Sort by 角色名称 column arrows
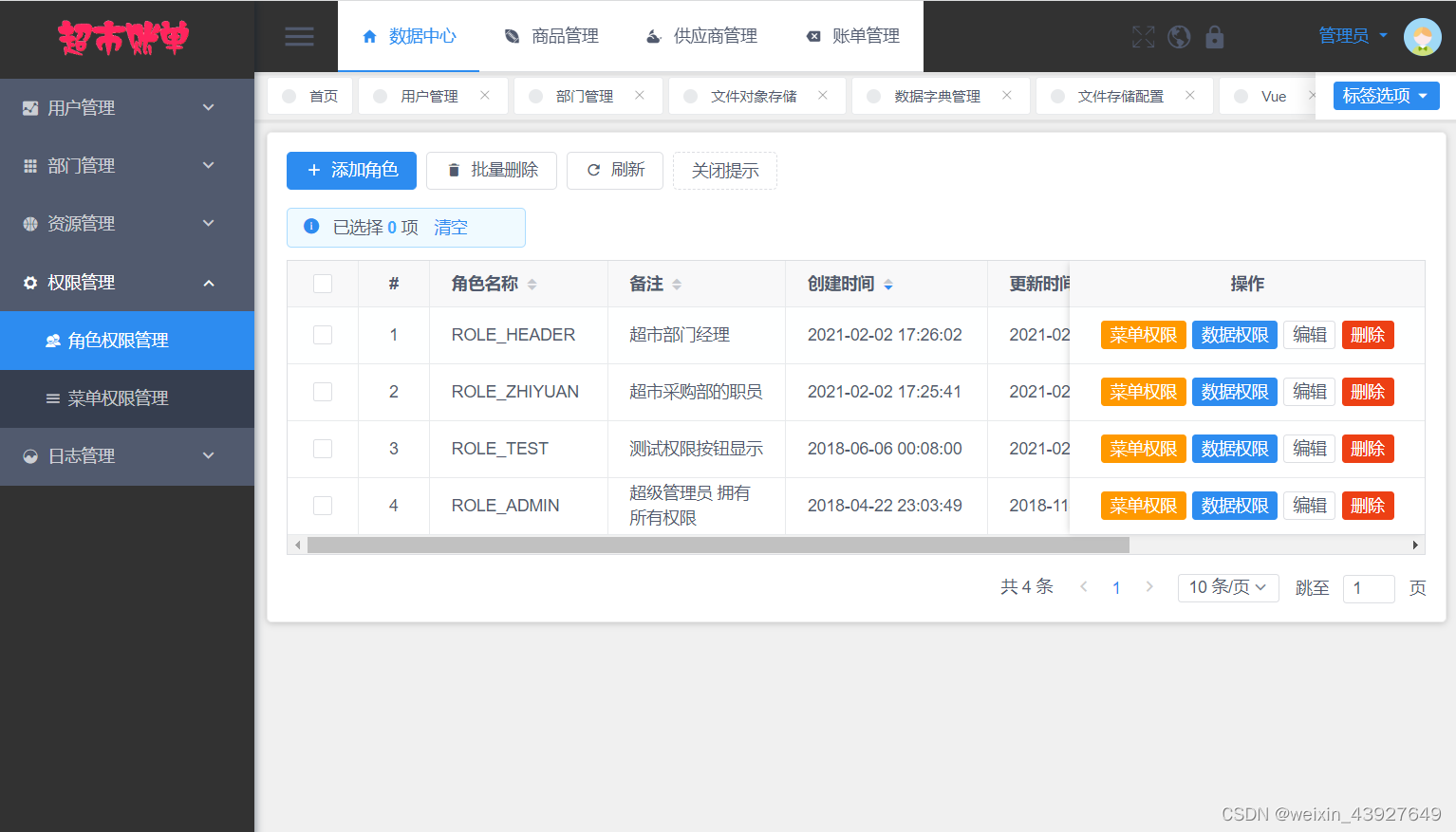 [532, 285]
